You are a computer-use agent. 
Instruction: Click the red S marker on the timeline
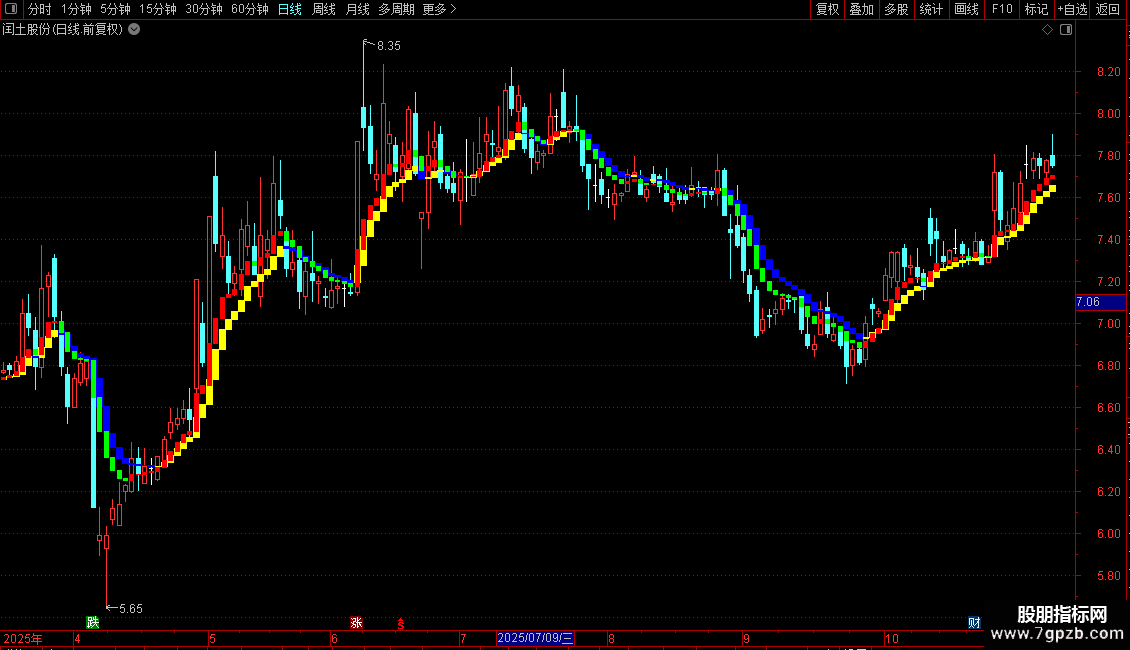click(x=401, y=624)
